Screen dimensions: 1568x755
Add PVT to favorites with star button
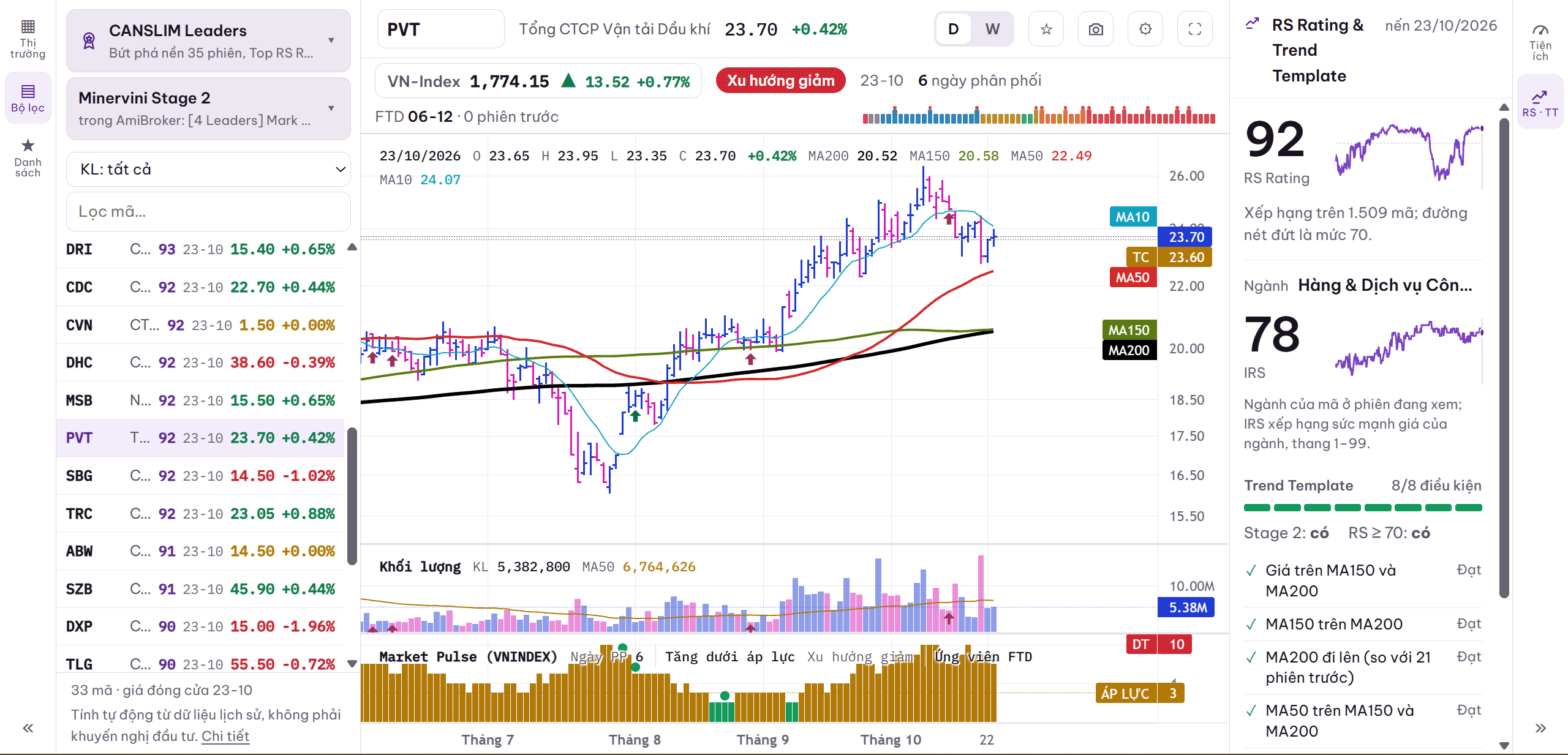pos(1046,29)
